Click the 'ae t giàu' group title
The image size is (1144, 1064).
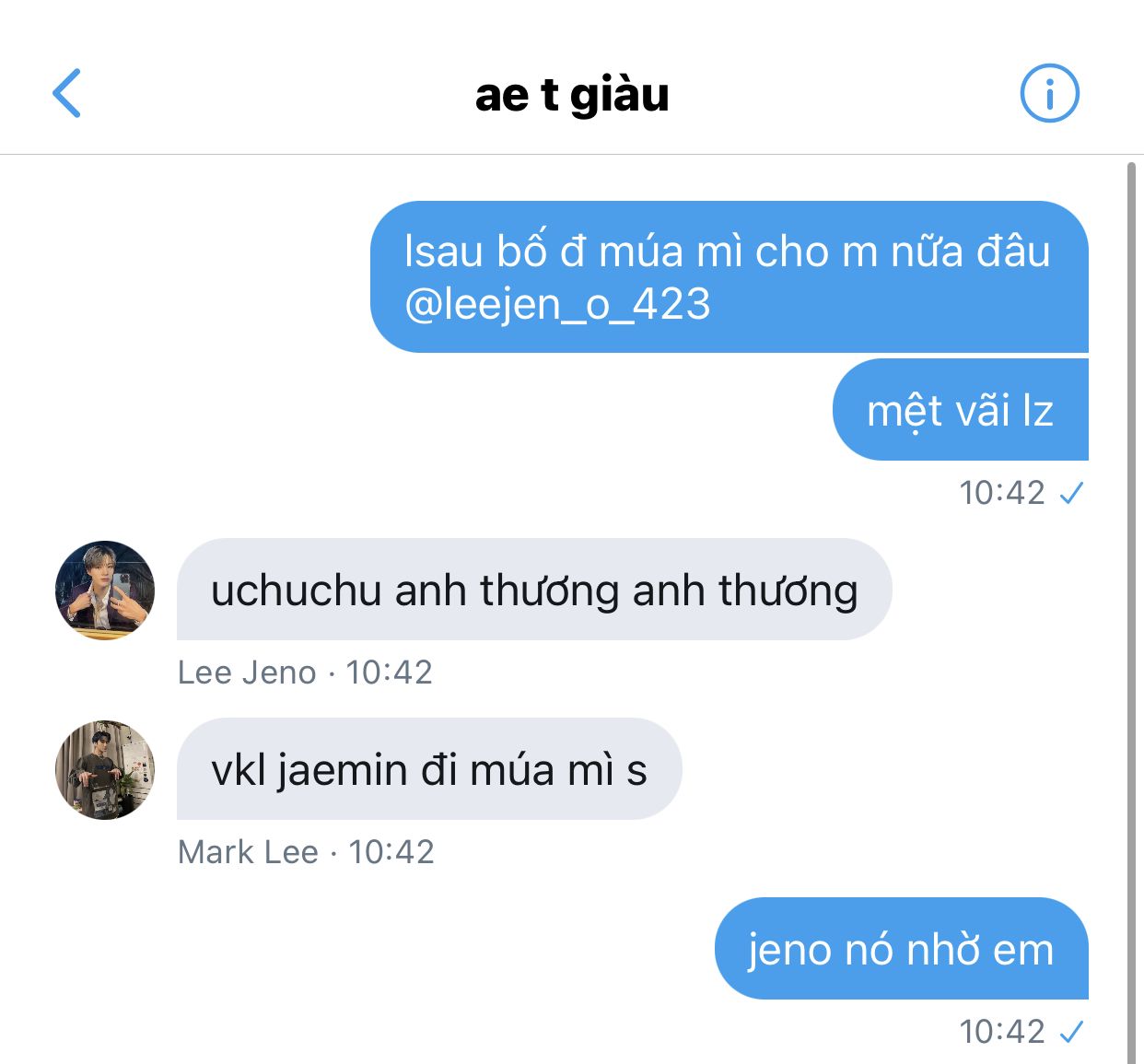click(572, 94)
